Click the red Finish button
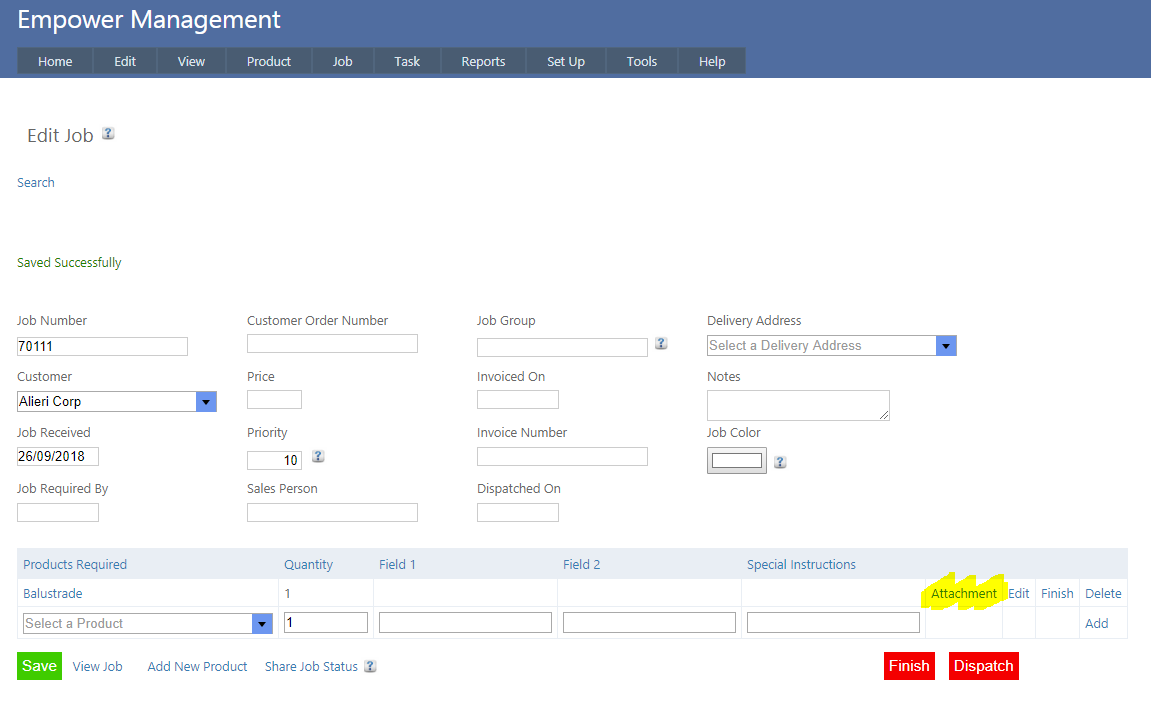 [909, 666]
